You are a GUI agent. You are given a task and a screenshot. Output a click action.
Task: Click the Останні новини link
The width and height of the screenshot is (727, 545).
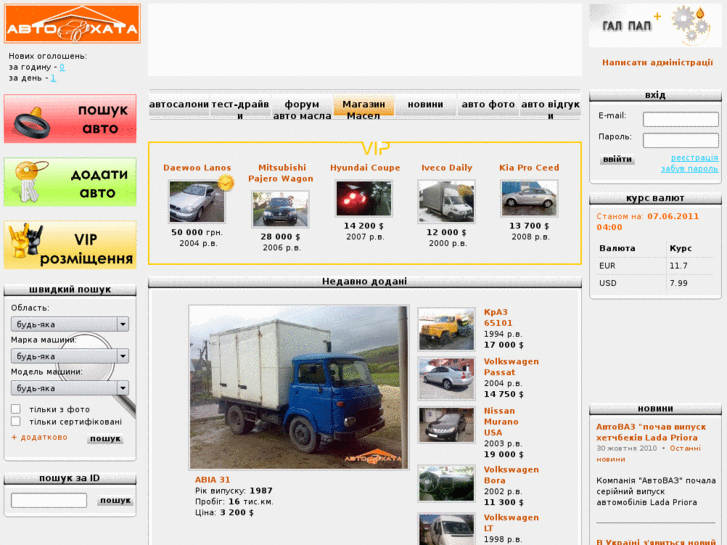coord(648,454)
